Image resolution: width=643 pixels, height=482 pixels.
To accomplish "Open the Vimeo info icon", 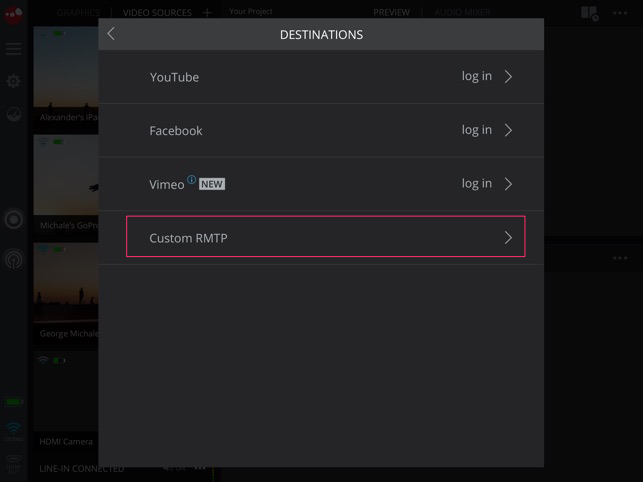I will (x=192, y=179).
